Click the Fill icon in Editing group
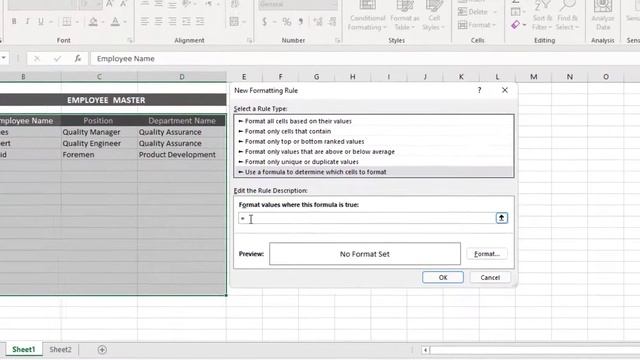Image resolution: width=640 pixels, height=360 pixels. coord(516,11)
